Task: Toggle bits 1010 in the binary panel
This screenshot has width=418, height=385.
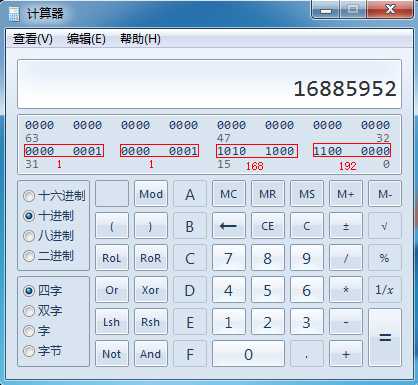Action: 232,151
